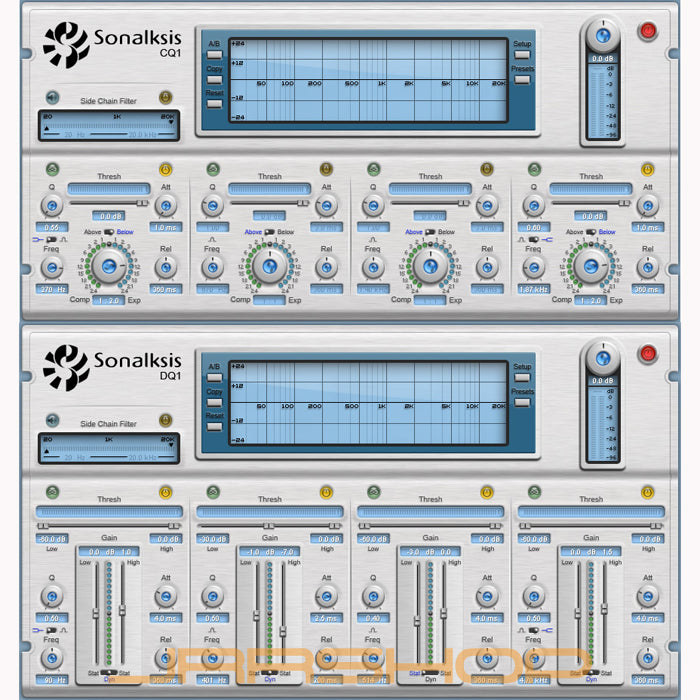
Task: Toggle the CQ1 red power button
Action: coord(648,31)
